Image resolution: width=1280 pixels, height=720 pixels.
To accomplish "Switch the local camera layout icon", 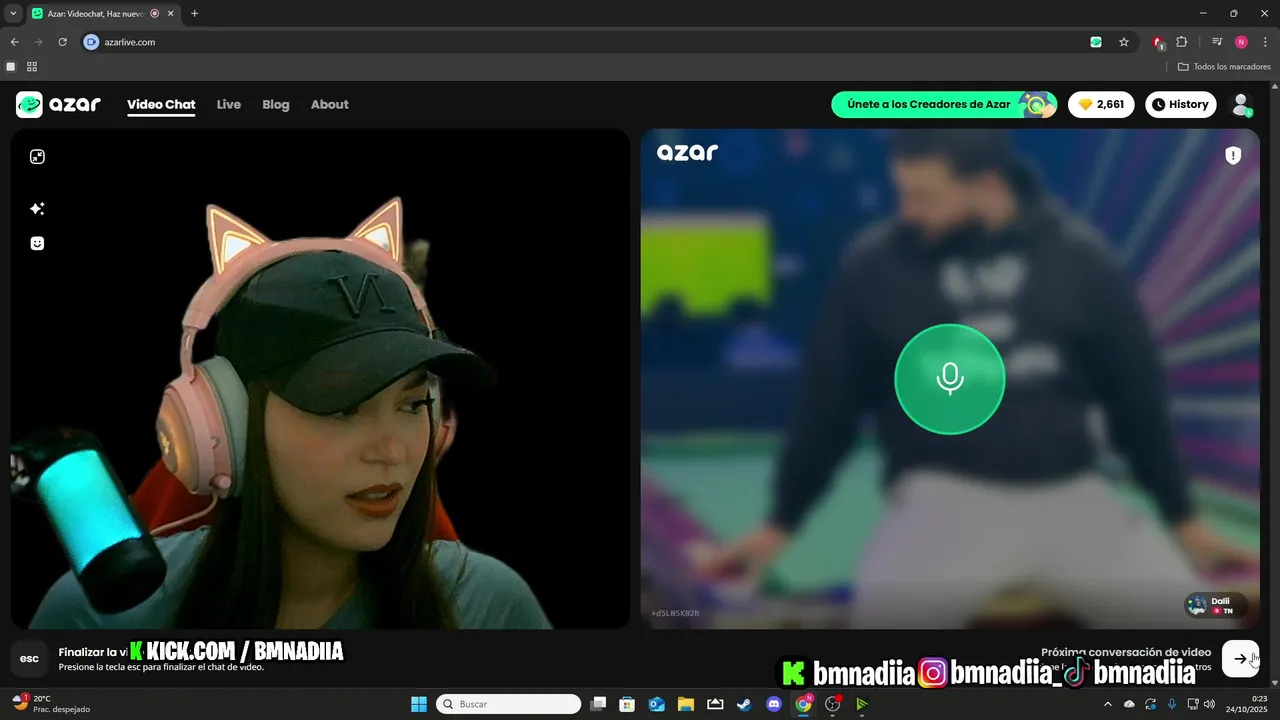I will pyautogui.click(x=37, y=157).
